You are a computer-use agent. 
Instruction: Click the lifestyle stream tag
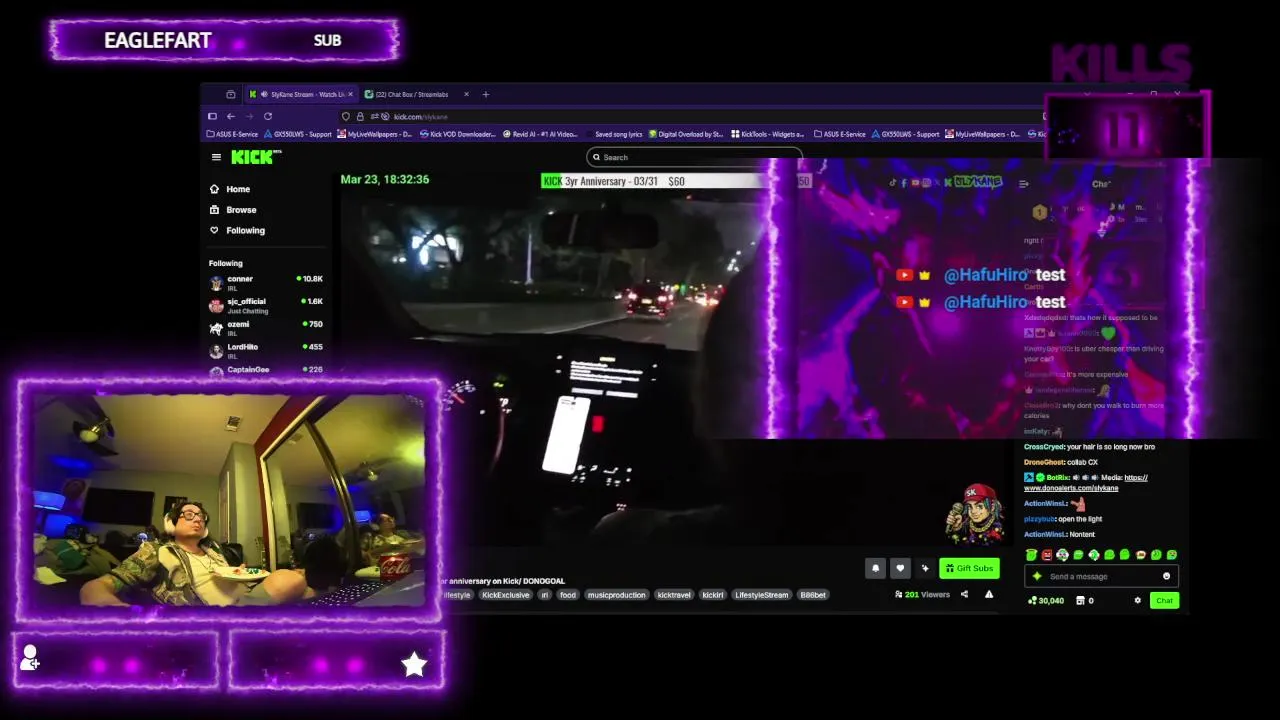tap(456, 595)
